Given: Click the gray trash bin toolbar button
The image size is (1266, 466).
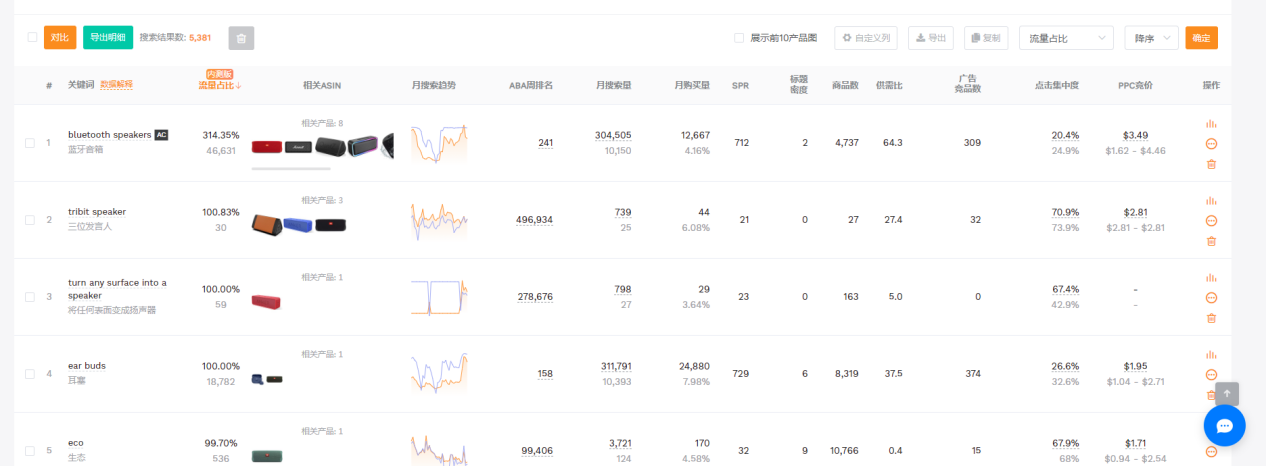Looking at the screenshot, I should [x=241, y=38].
